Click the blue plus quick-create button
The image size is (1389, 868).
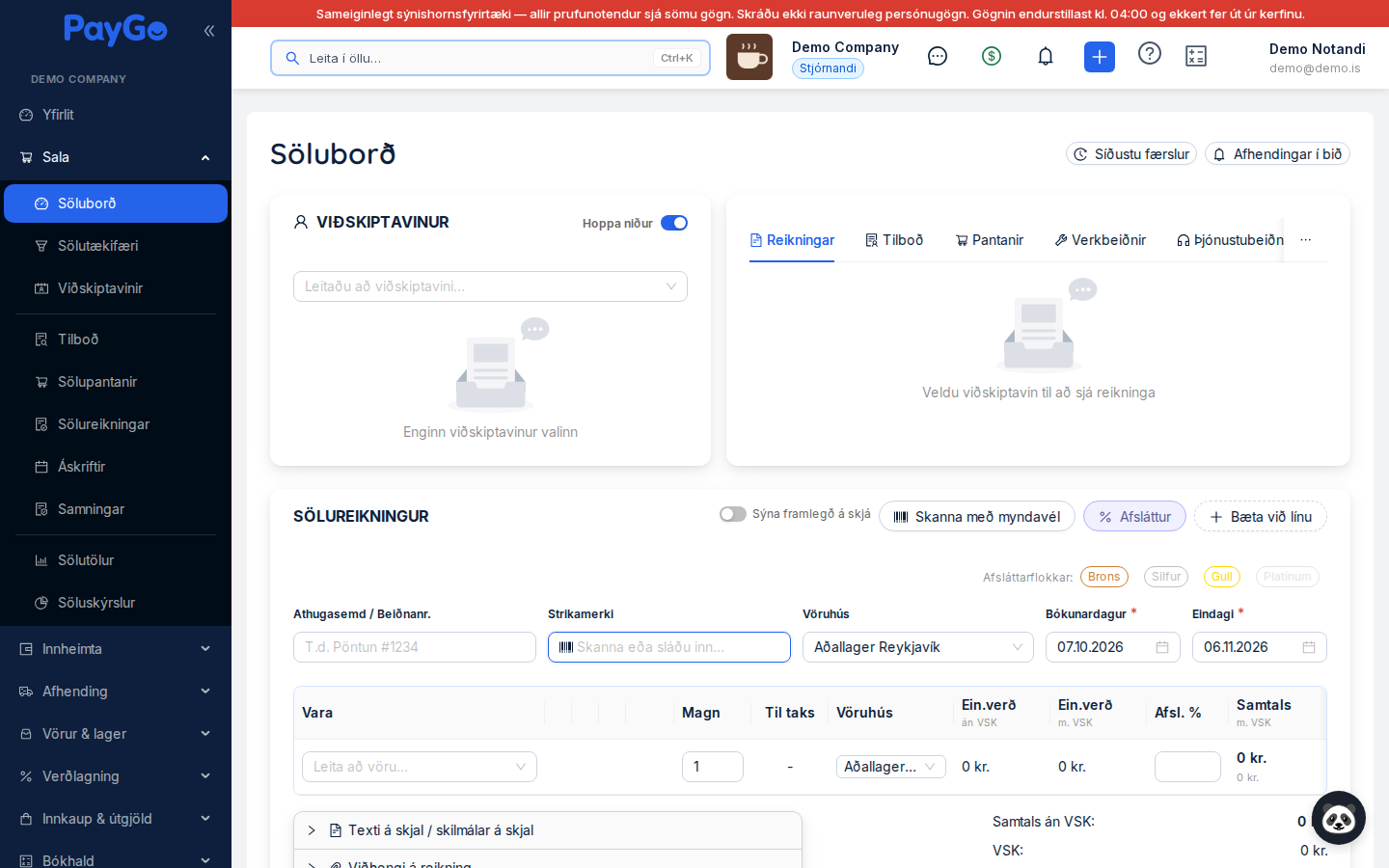(x=1100, y=57)
